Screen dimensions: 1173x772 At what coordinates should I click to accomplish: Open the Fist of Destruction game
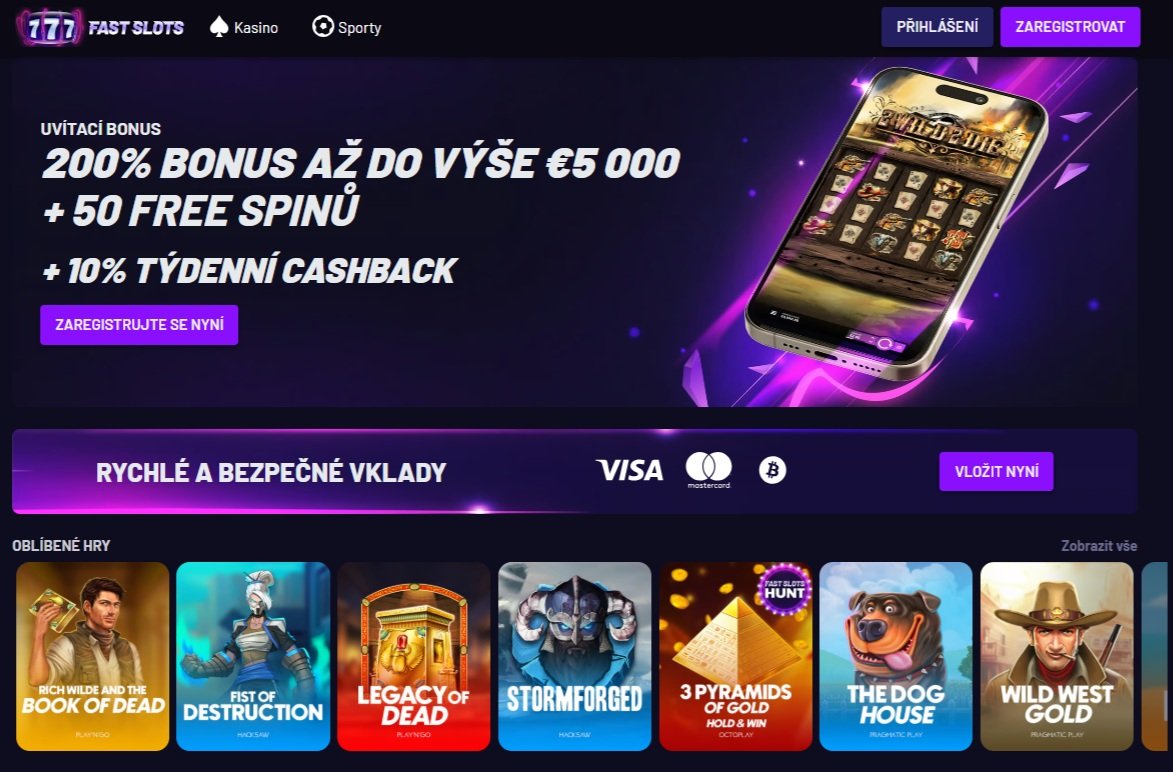tap(253, 656)
